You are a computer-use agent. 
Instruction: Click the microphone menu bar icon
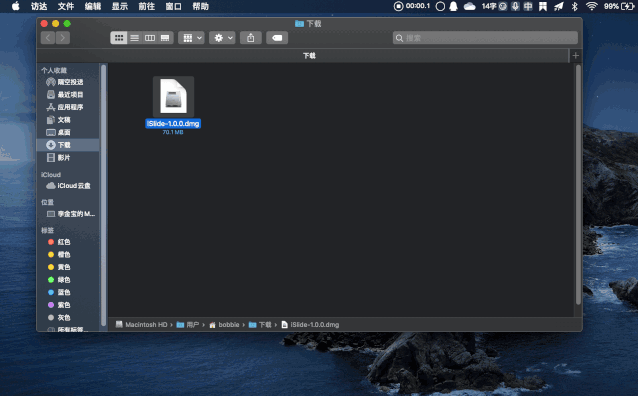pyautogui.click(x=515, y=6)
